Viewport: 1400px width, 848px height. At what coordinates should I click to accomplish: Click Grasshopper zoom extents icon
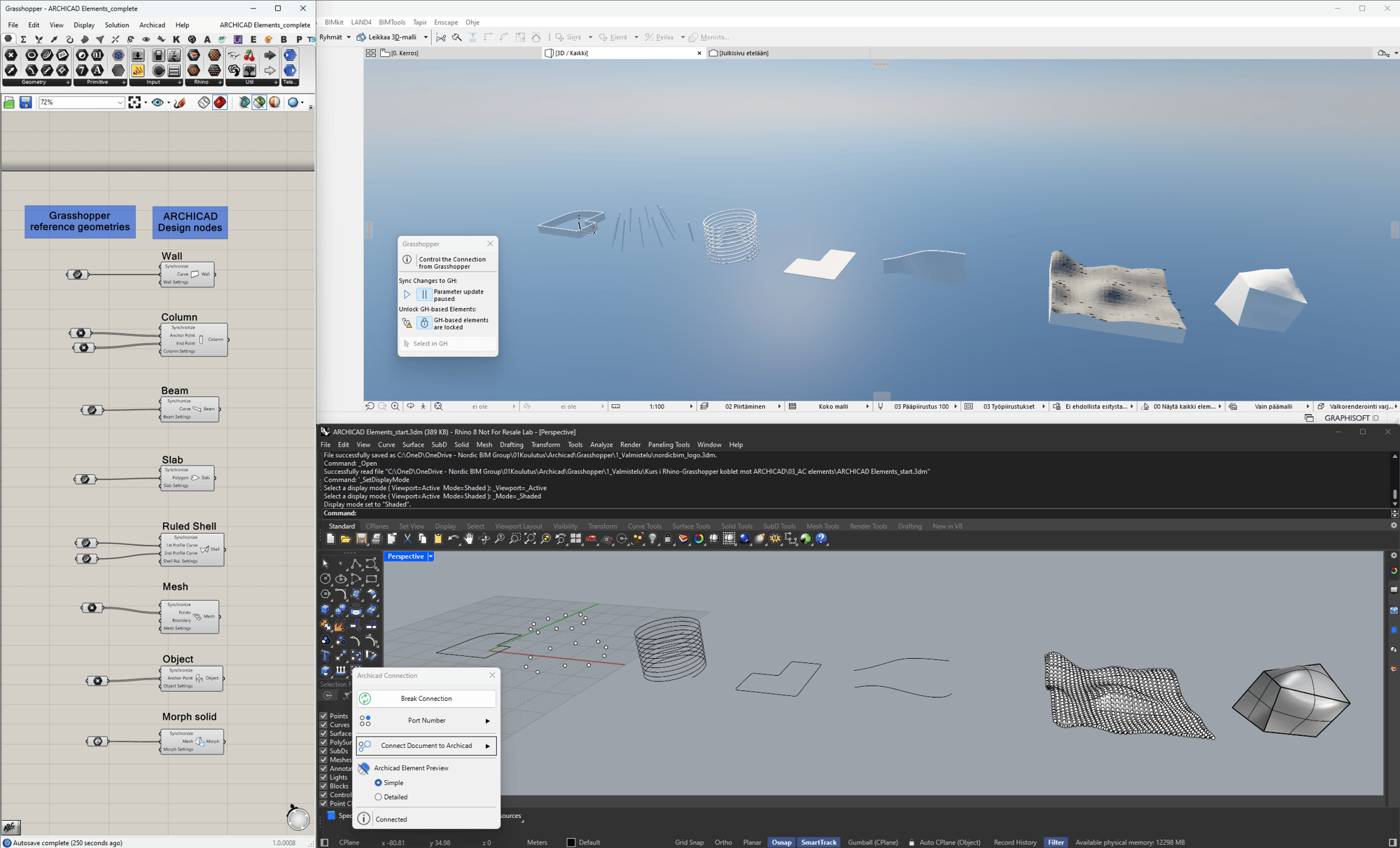pyautogui.click(x=134, y=102)
